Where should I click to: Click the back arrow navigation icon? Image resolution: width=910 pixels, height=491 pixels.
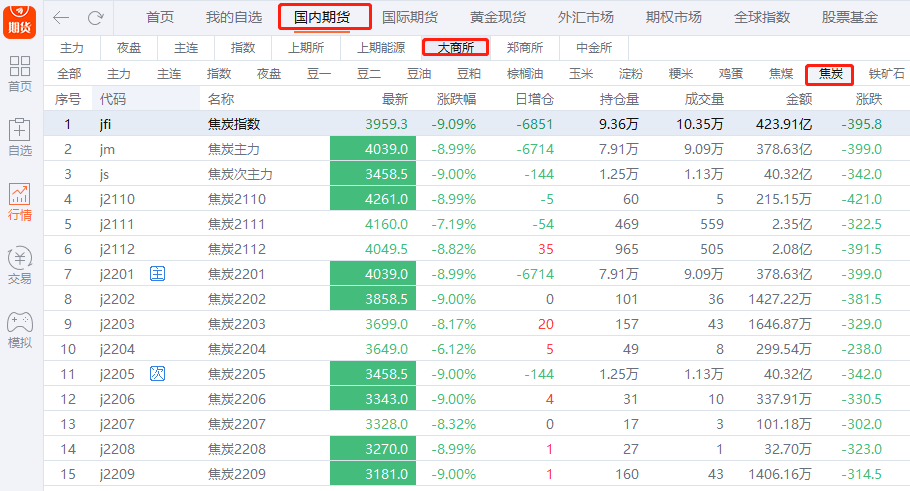(x=62, y=17)
